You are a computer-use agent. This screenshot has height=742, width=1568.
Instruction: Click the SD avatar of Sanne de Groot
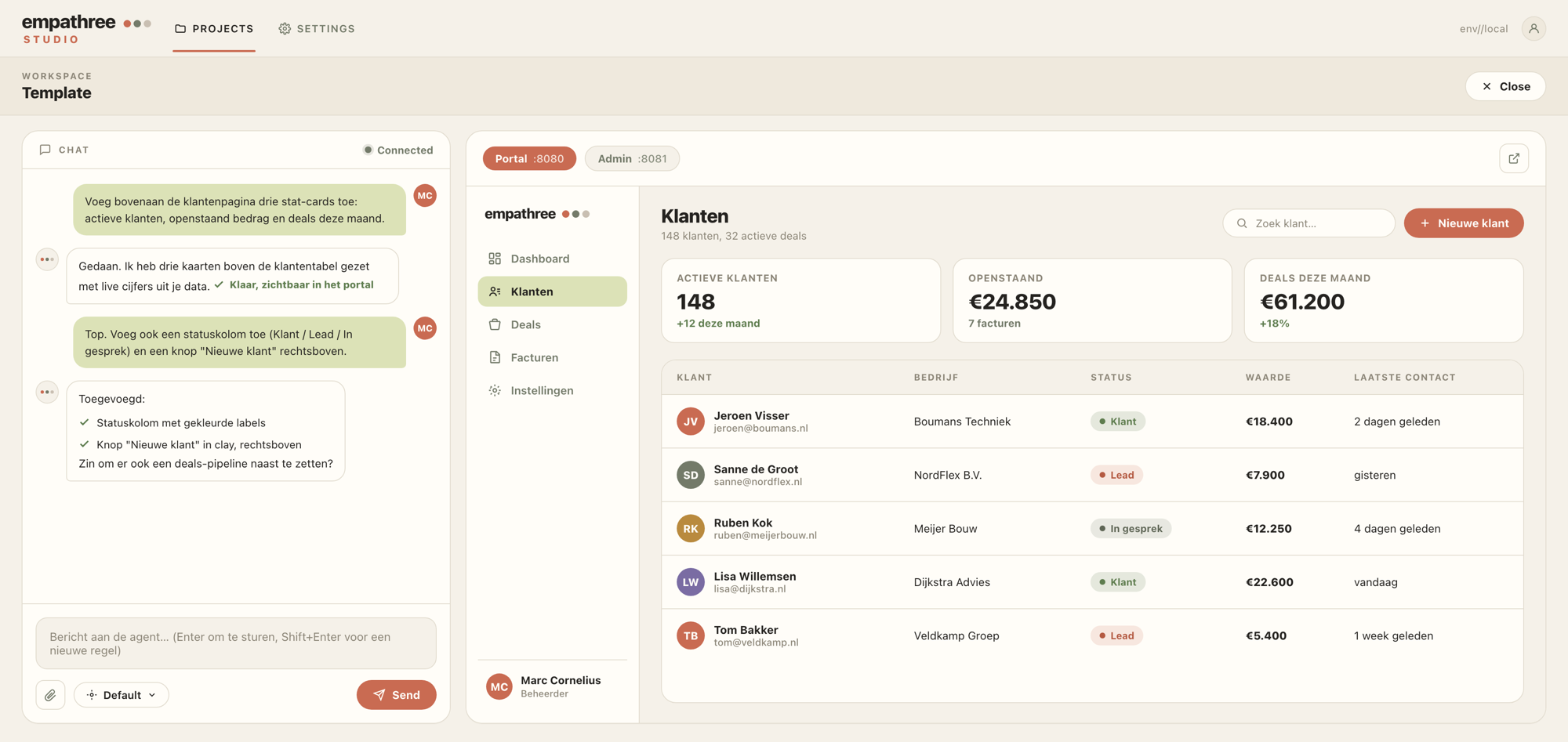click(691, 475)
